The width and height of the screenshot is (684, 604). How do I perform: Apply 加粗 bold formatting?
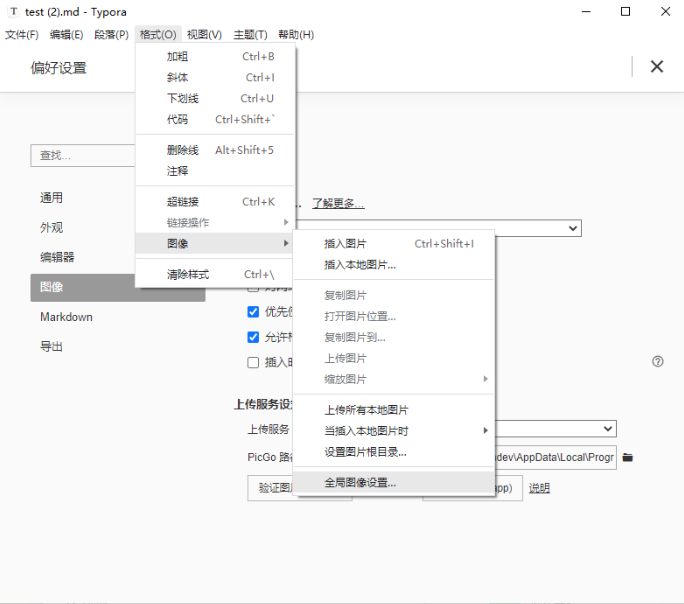pyautogui.click(x=215, y=57)
